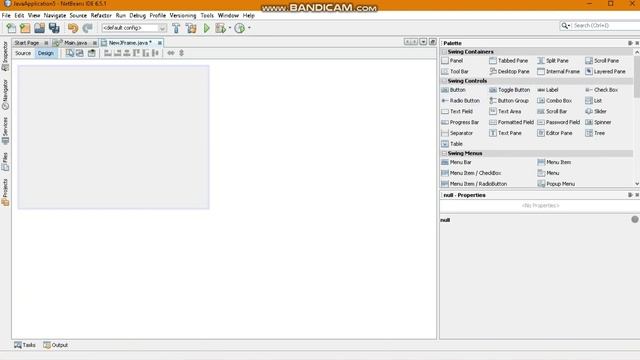Collapse the Swing Containers palette category
This screenshot has height=360, width=640.
(x=444, y=52)
